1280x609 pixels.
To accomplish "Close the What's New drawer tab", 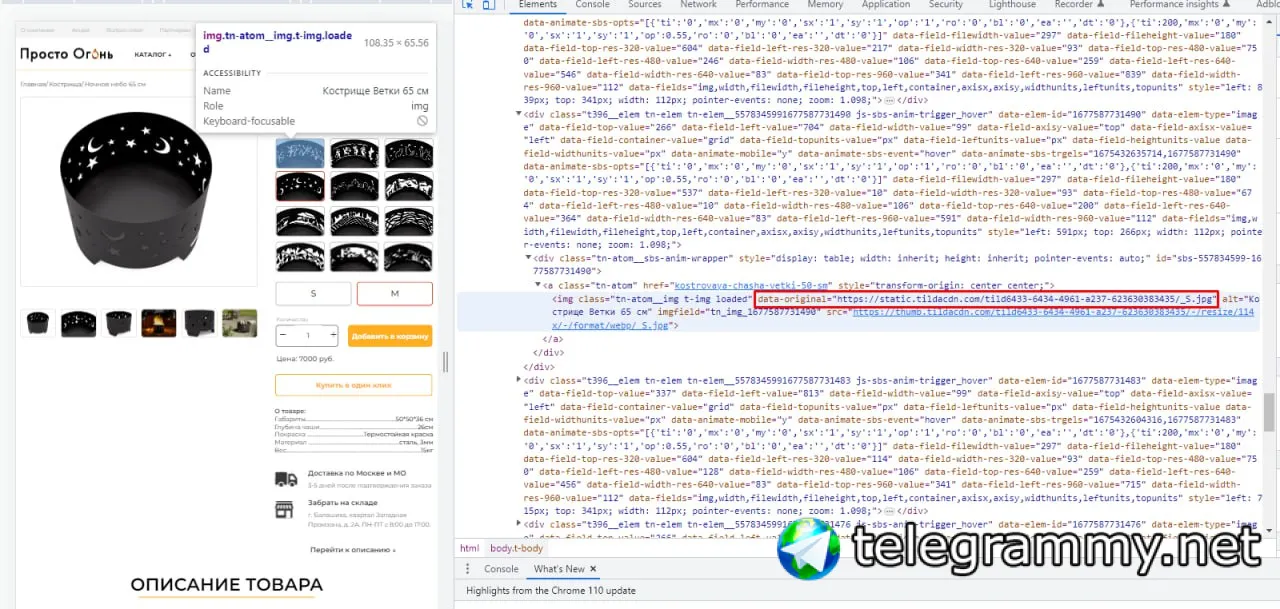I will coord(592,569).
